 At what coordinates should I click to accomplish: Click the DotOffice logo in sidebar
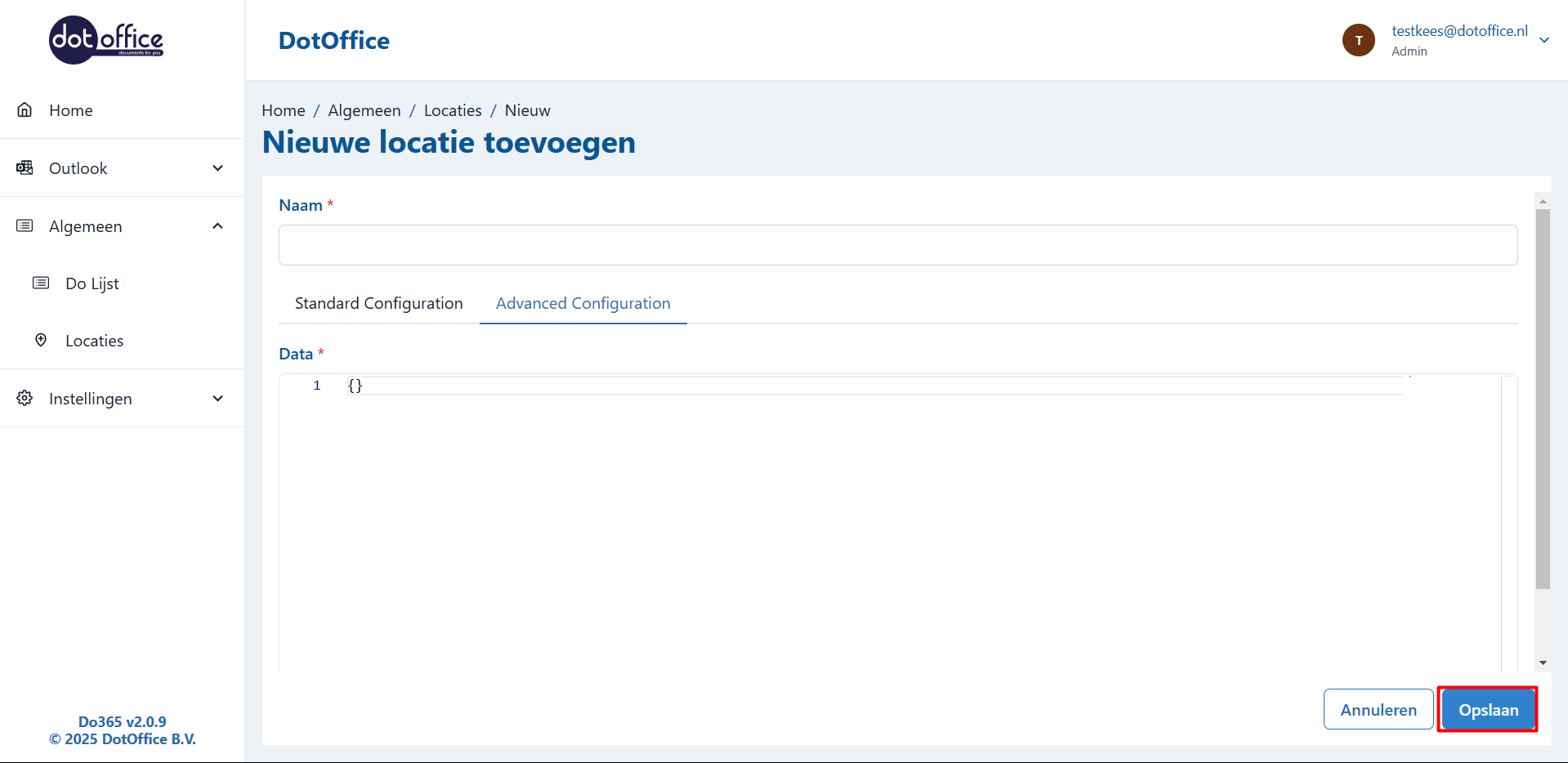pos(106,40)
